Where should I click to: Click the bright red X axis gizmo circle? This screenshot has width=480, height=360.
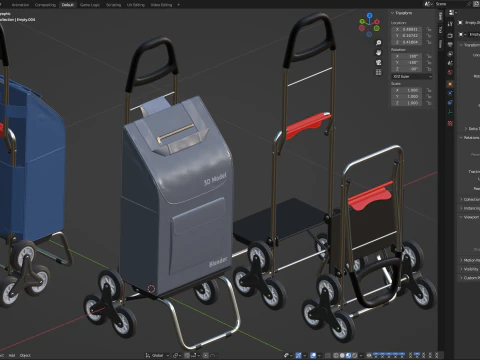tap(377, 22)
